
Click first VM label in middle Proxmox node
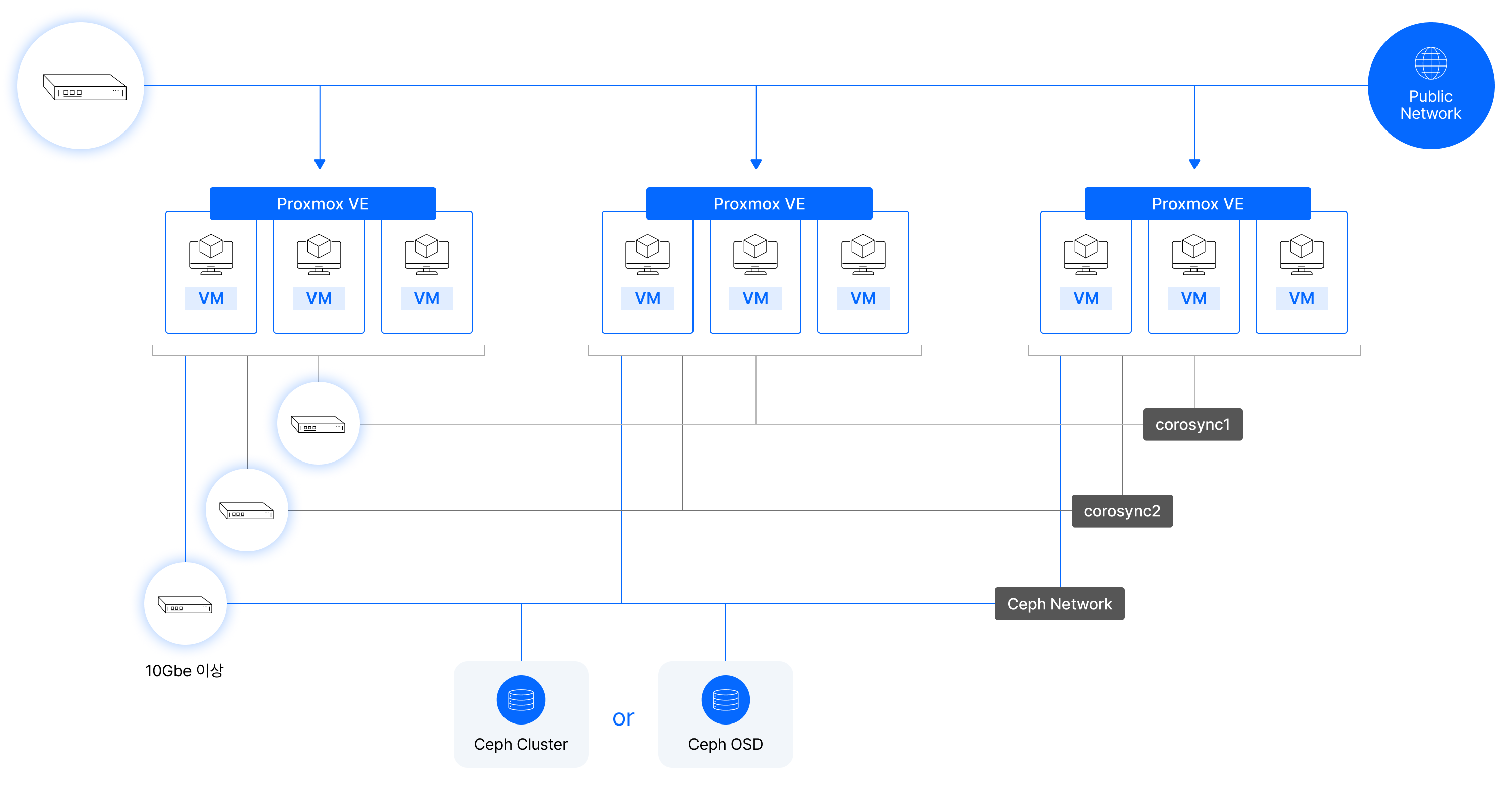pos(648,298)
